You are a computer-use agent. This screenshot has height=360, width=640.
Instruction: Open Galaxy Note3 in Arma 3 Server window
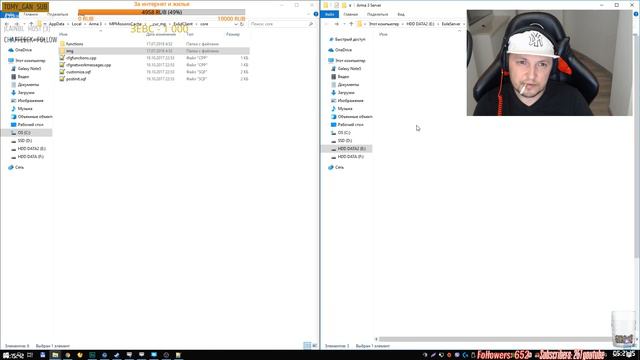349,69
